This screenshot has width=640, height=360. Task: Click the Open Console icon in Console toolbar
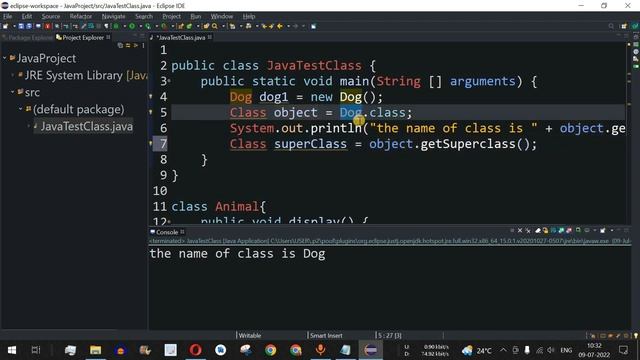point(602,231)
